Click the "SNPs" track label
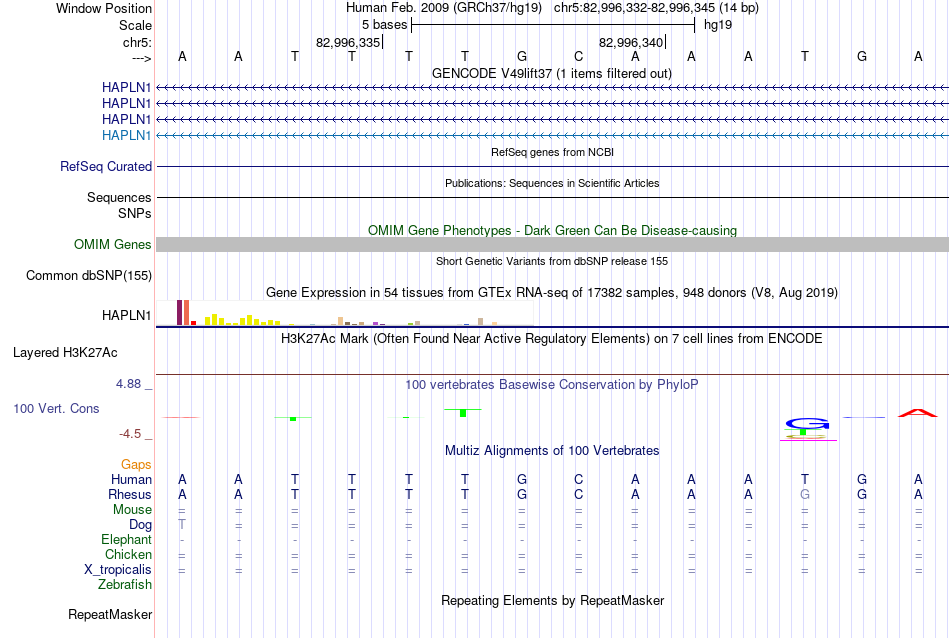The image size is (950, 638). click(x=135, y=213)
